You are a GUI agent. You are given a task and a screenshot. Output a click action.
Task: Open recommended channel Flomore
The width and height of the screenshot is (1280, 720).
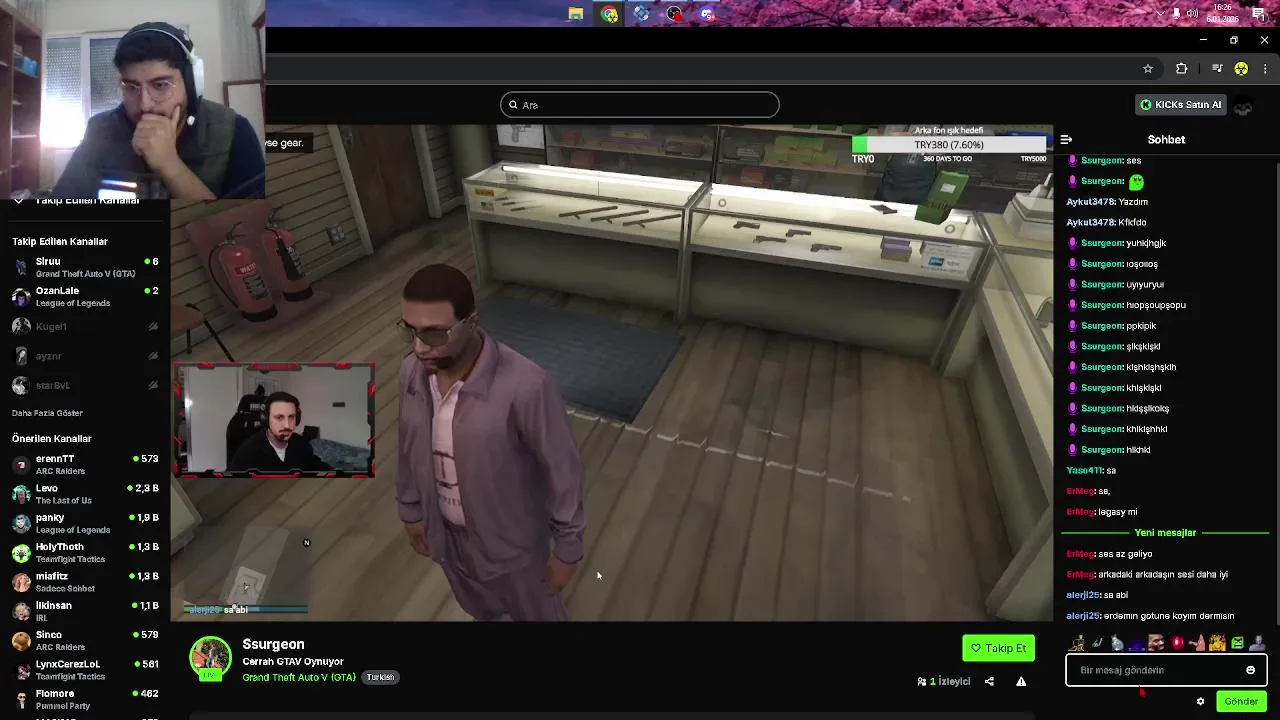[85, 699]
